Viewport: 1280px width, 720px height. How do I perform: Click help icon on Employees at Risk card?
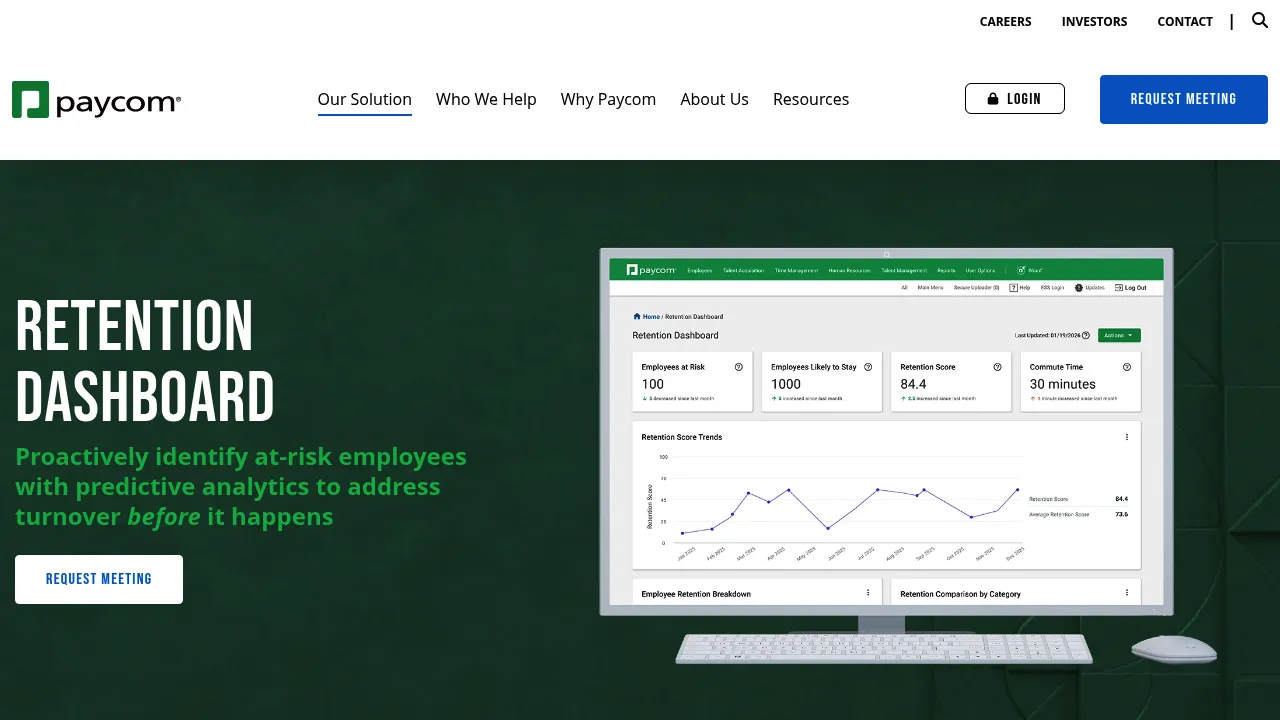click(x=738, y=367)
